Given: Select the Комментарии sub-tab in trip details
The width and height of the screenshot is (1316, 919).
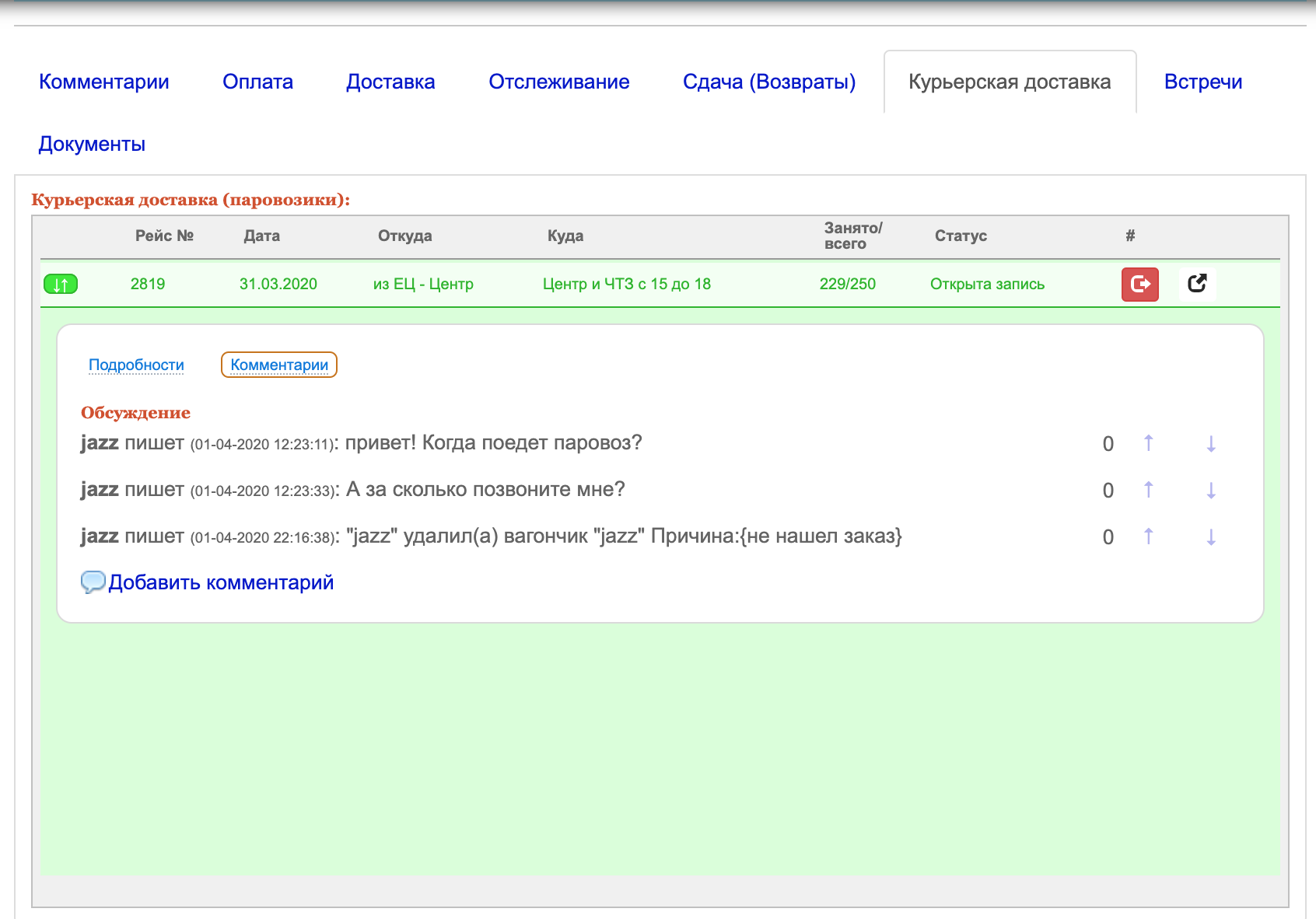Looking at the screenshot, I should coord(279,365).
